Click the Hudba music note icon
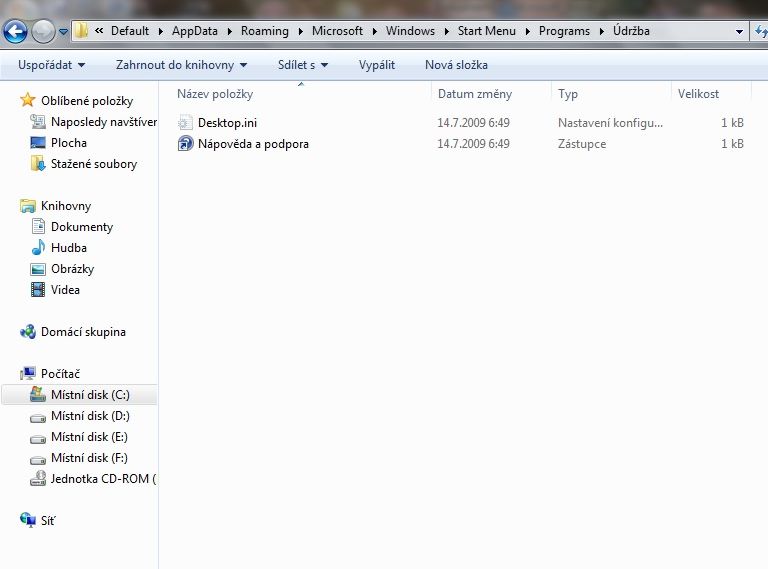Image resolution: width=768 pixels, height=569 pixels. coord(38,247)
